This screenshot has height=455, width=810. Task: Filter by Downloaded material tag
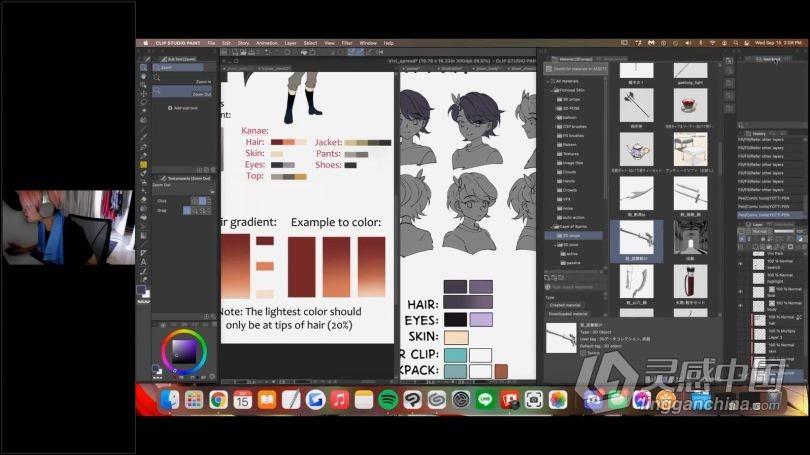point(568,313)
